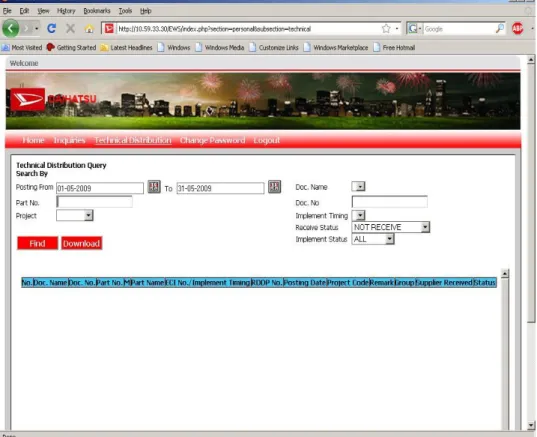This screenshot has width=537, height=437.
Task: Click the Posting Date column header
Action: tap(305, 283)
